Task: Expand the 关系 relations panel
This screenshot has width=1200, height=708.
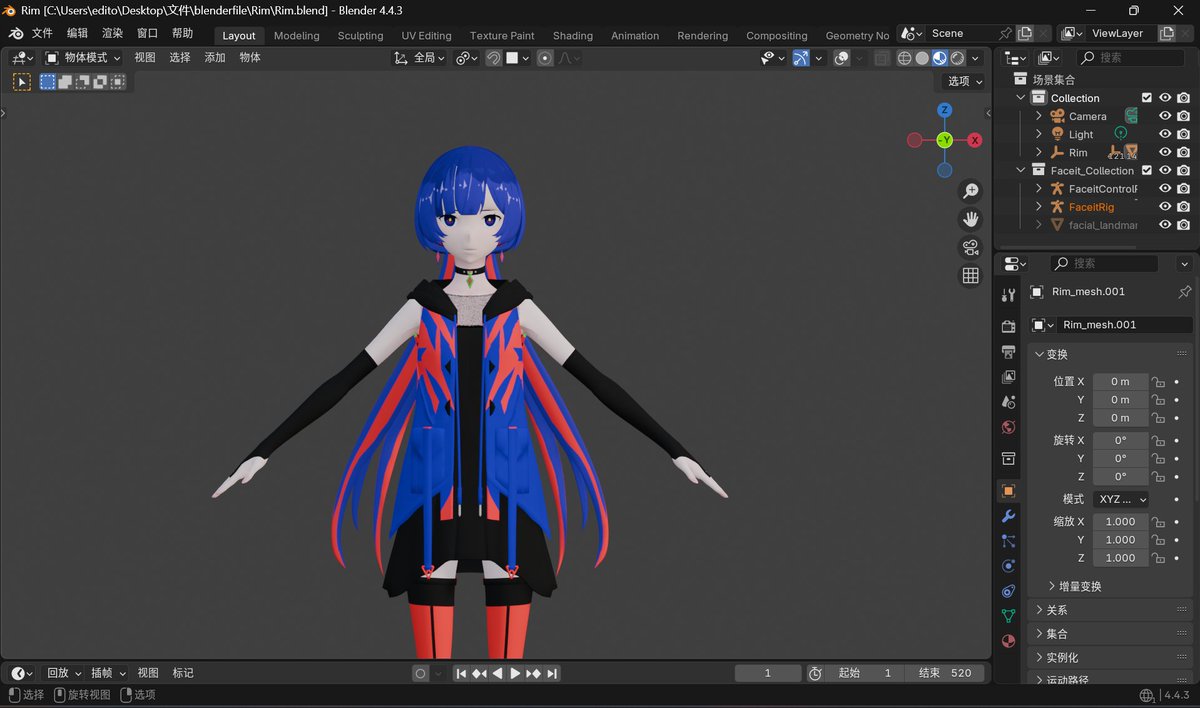Action: 1057,610
